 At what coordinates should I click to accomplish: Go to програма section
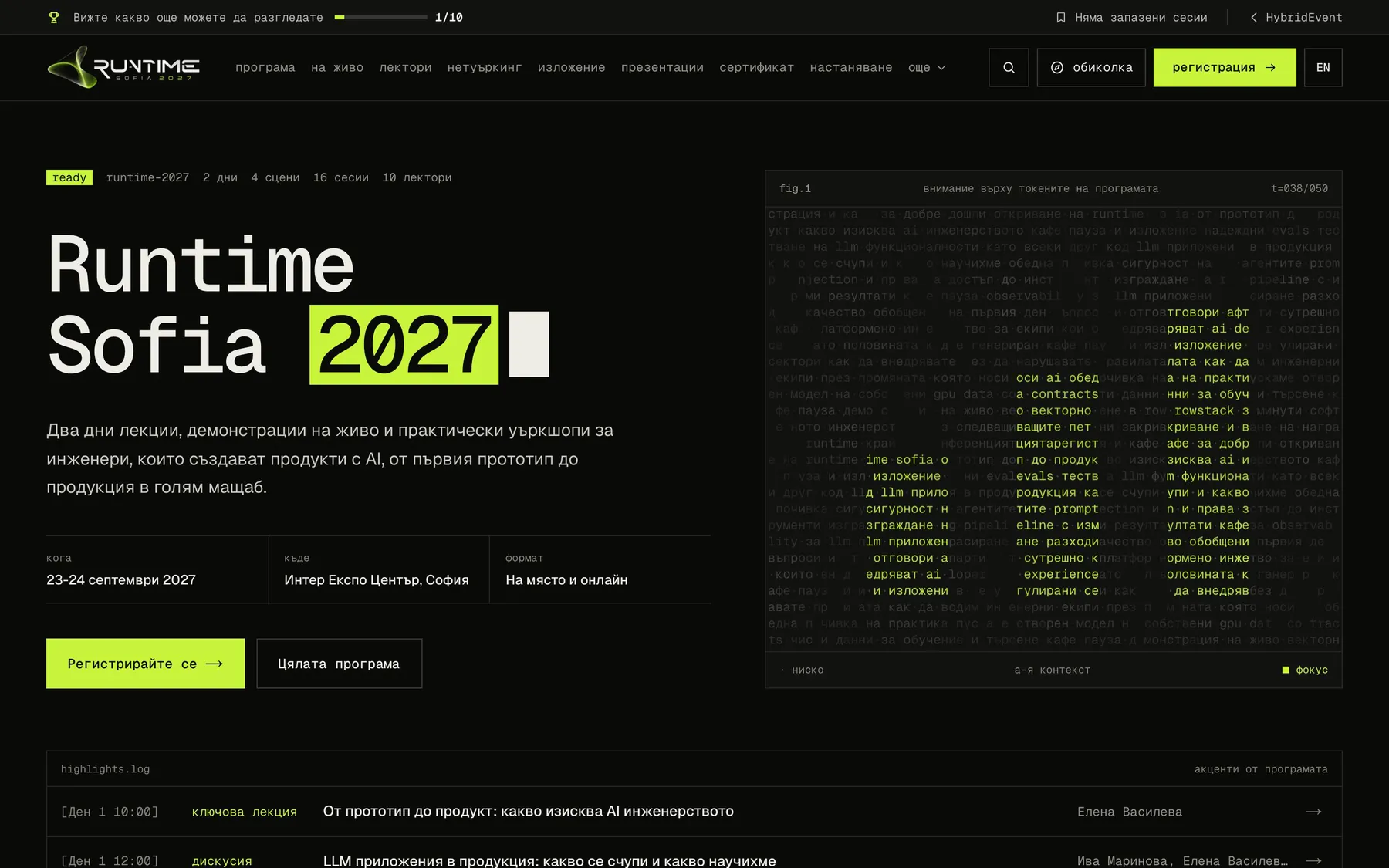265,67
